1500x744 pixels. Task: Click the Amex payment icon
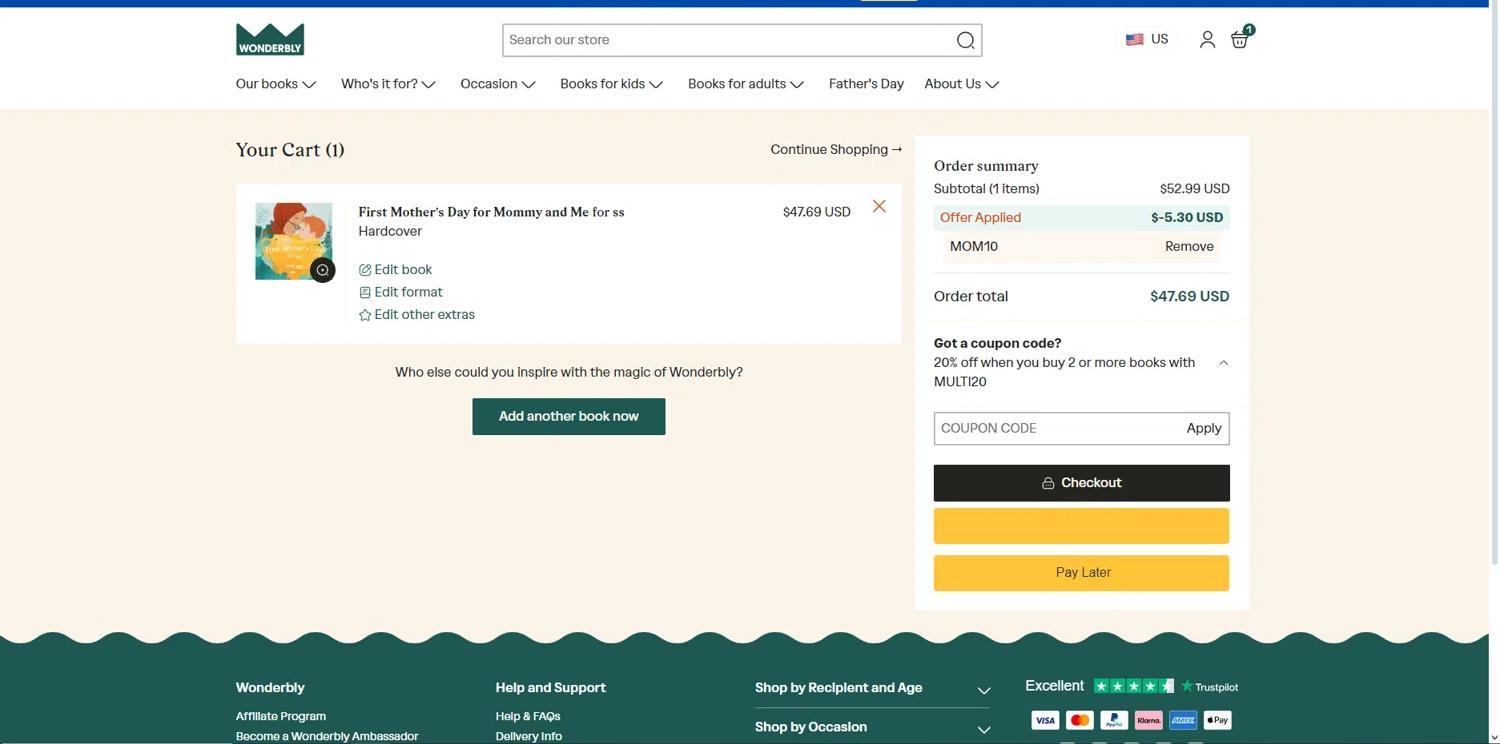1183,720
